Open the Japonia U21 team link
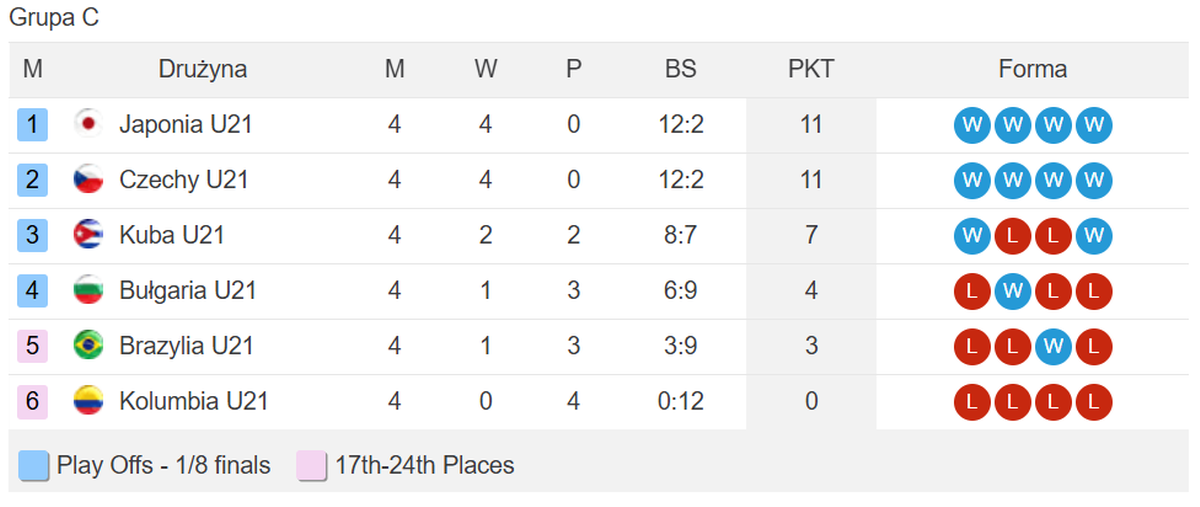Image resolution: width=1200 pixels, height=507 pixels. tap(185, 125)
